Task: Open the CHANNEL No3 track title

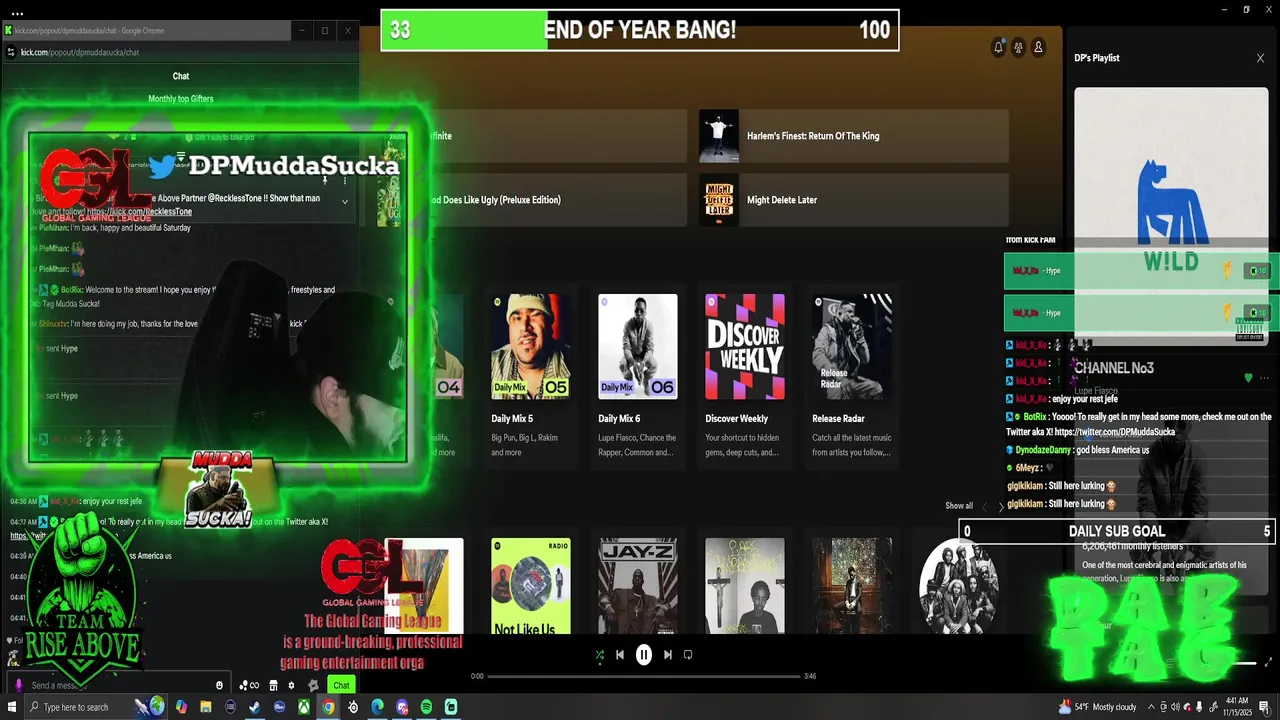Action: coord(1114,368)
